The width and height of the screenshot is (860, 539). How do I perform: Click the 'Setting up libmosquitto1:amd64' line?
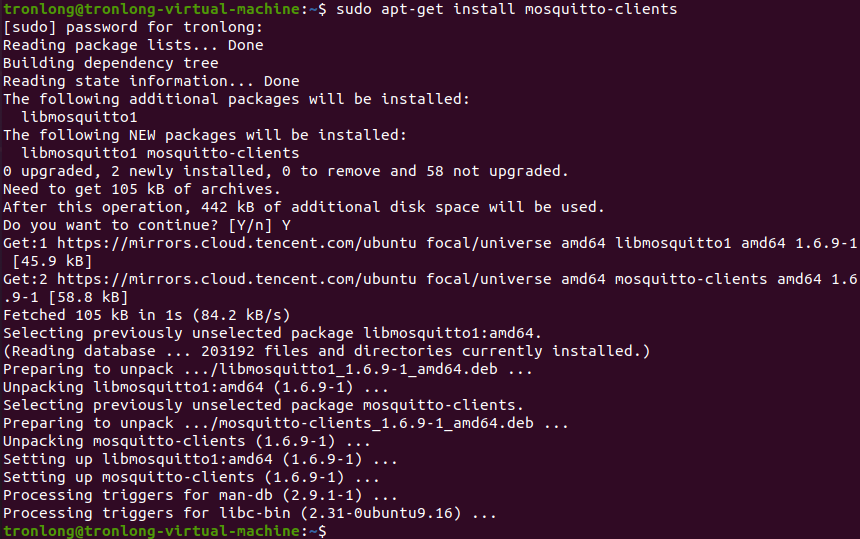pos(200,459)
